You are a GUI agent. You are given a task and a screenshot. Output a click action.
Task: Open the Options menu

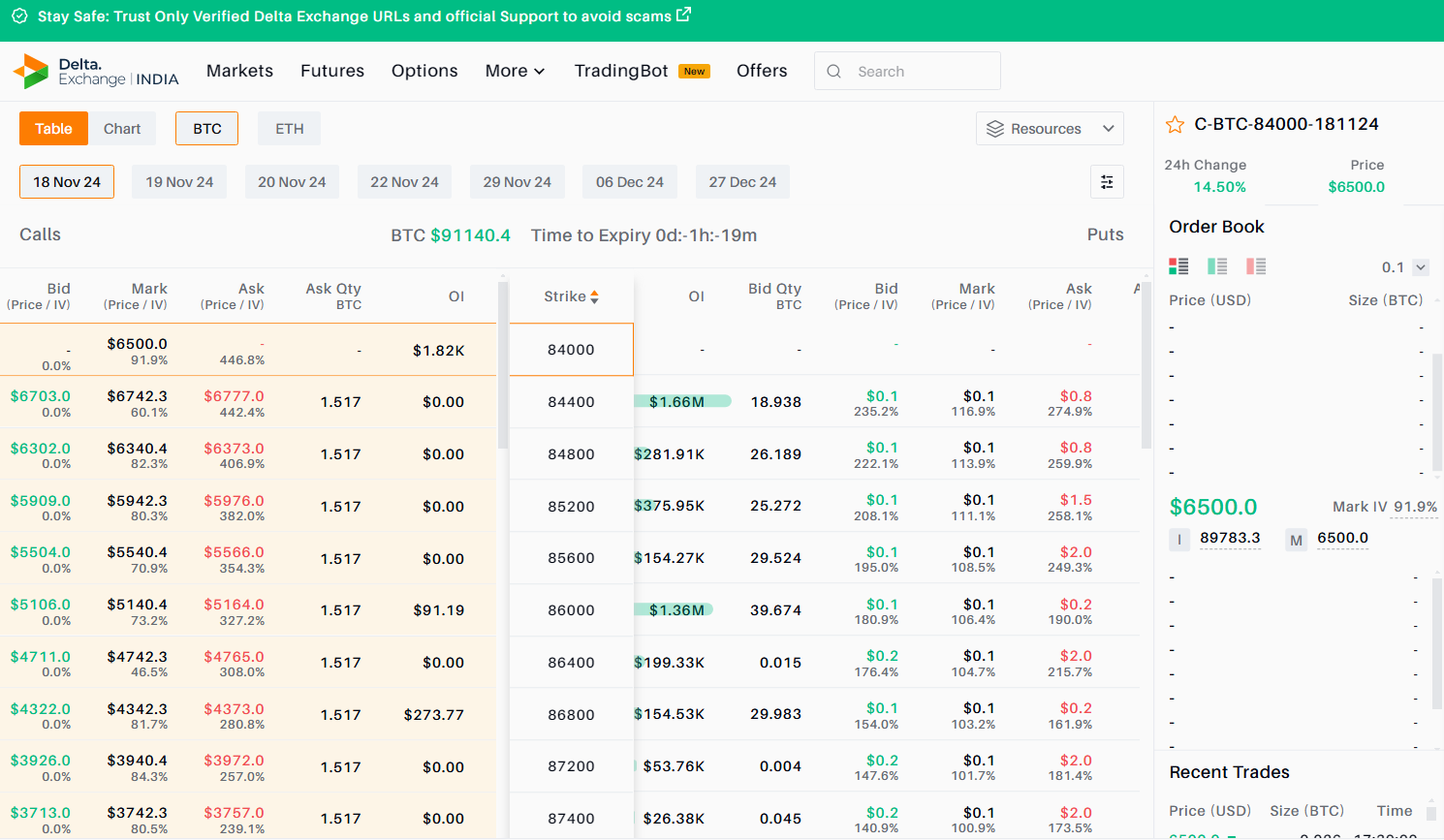tap(424, 71)
